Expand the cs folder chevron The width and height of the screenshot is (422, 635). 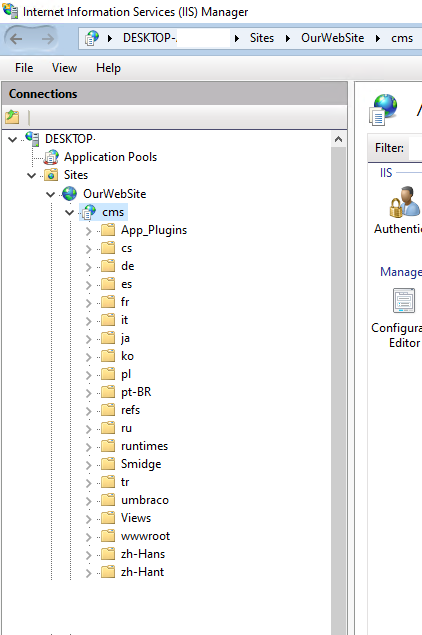click(x=89, y=249)
